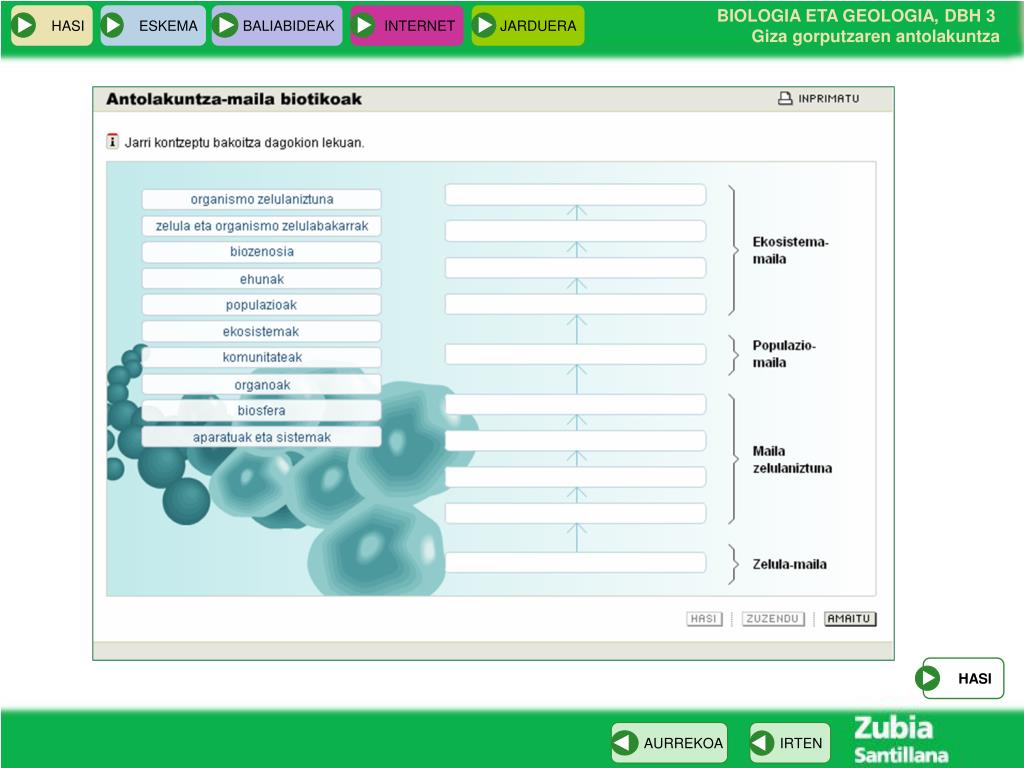
Task: Click the 'BIOLOGIA ETA GEOLOGIA, DBH 3' title
Action: point(856,16)
